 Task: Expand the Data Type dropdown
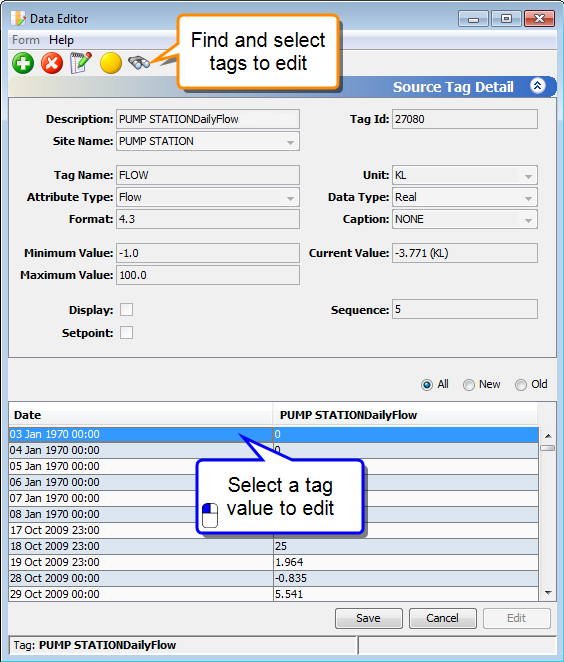click(528, 198)
